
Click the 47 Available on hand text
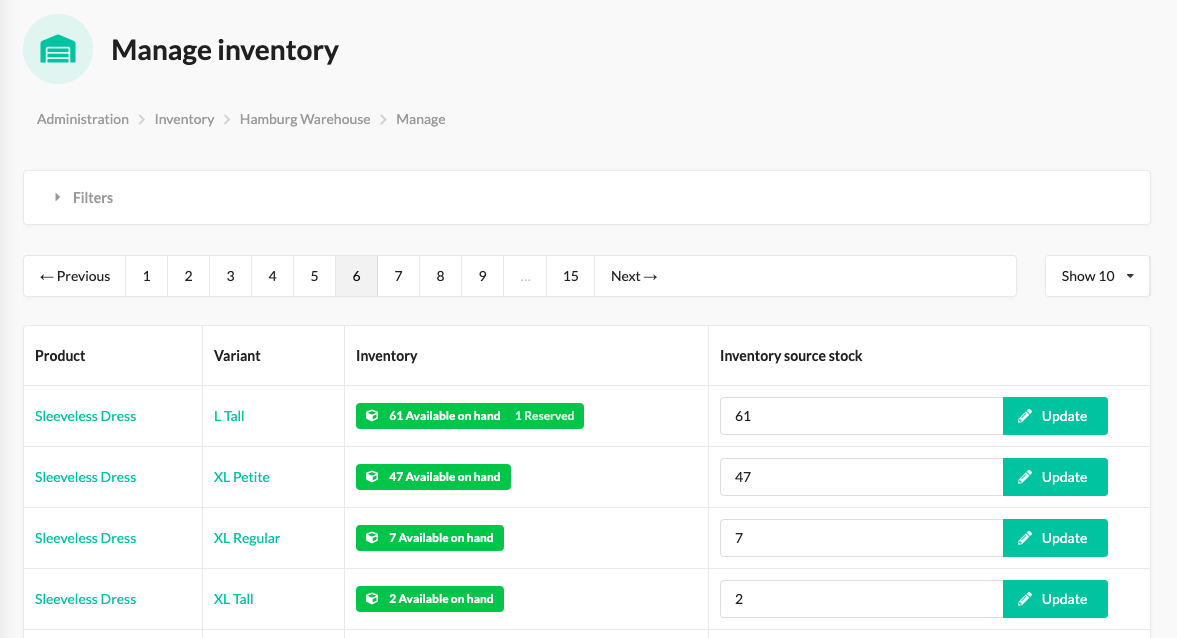pos(444,477)
